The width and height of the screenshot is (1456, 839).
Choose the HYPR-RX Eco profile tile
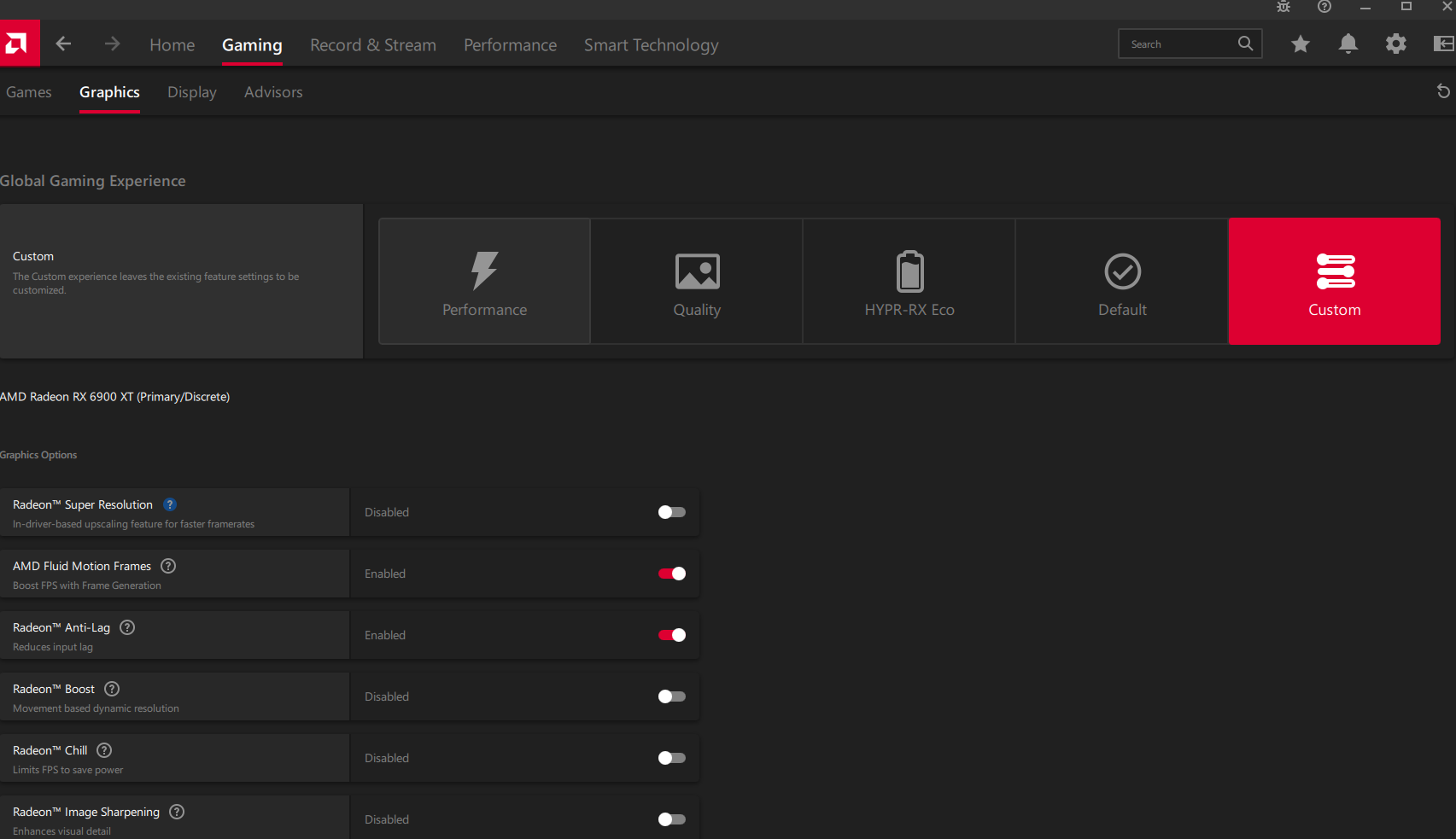point(909,281)
